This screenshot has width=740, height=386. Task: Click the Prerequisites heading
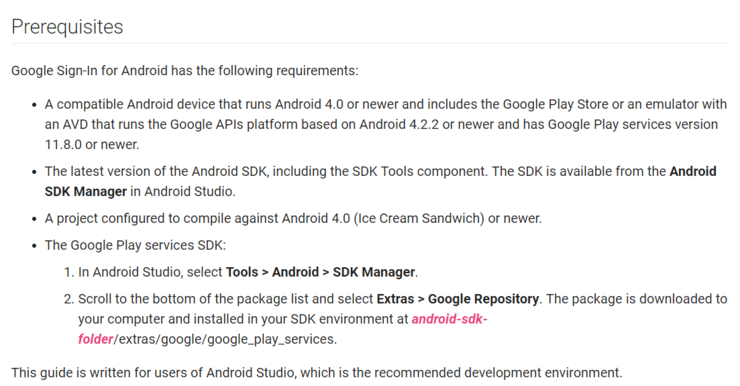[67, 27]
